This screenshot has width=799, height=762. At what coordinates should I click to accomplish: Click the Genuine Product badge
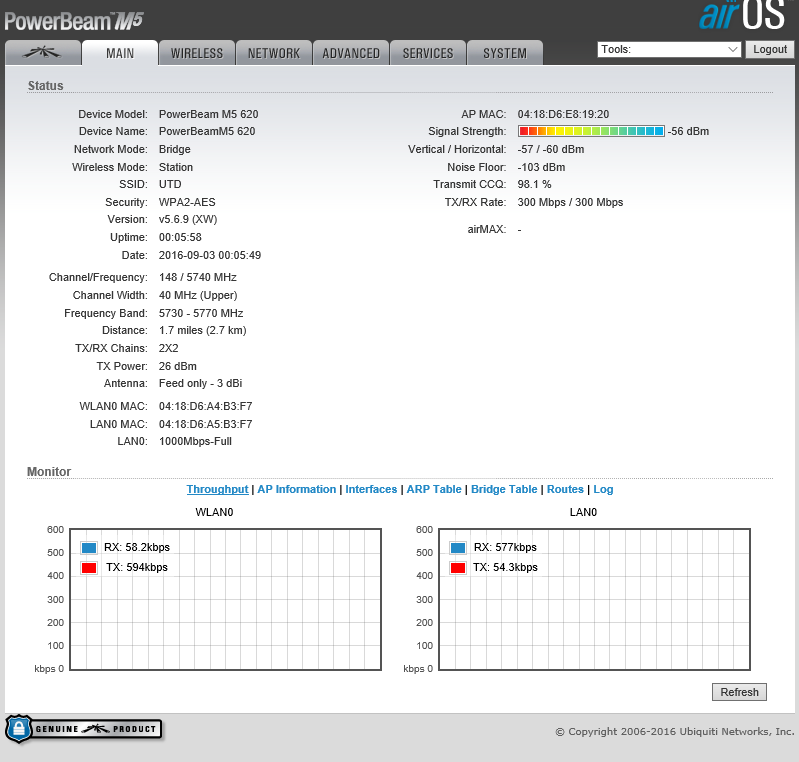click(x=84, y=729)
